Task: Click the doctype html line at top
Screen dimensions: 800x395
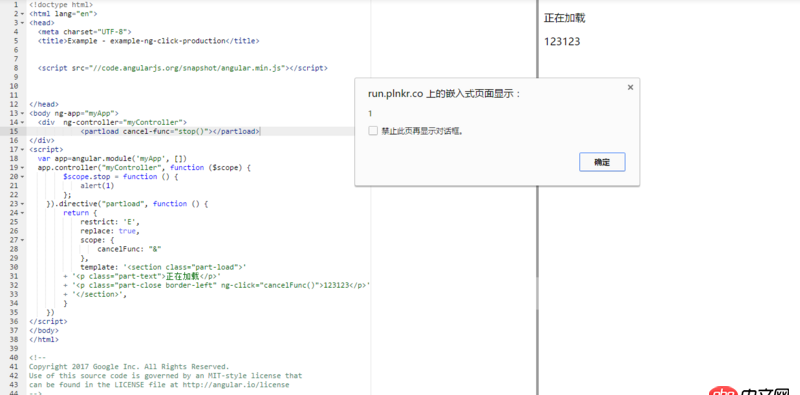Action: (x=61, y=5)
